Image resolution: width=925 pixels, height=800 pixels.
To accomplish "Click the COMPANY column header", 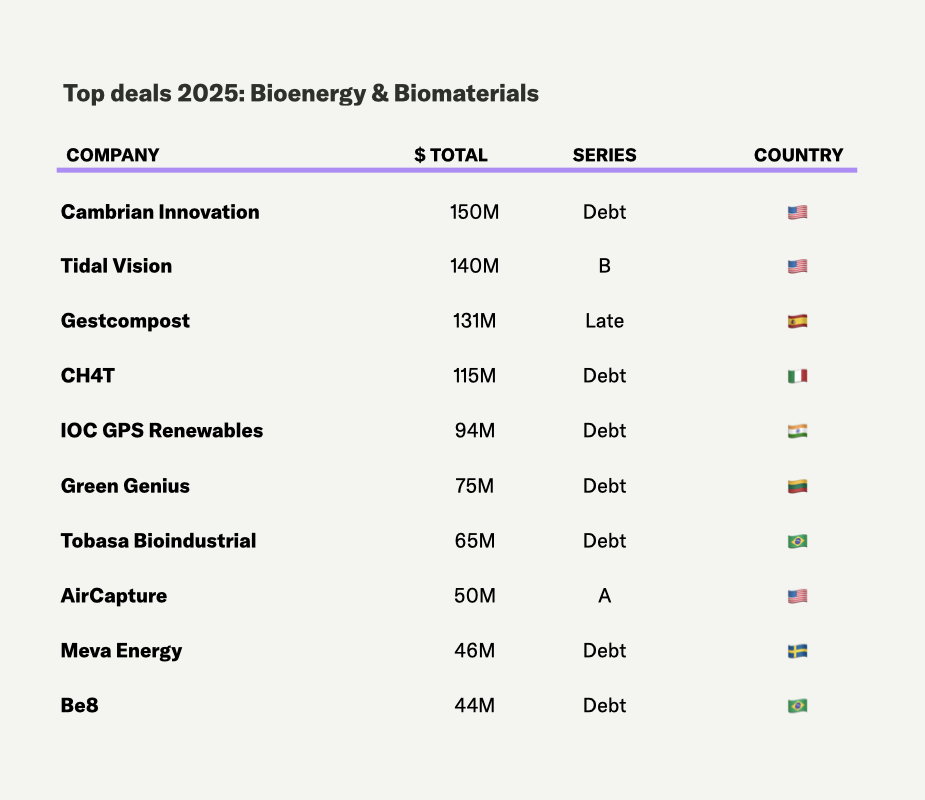I will coord(113,155).
